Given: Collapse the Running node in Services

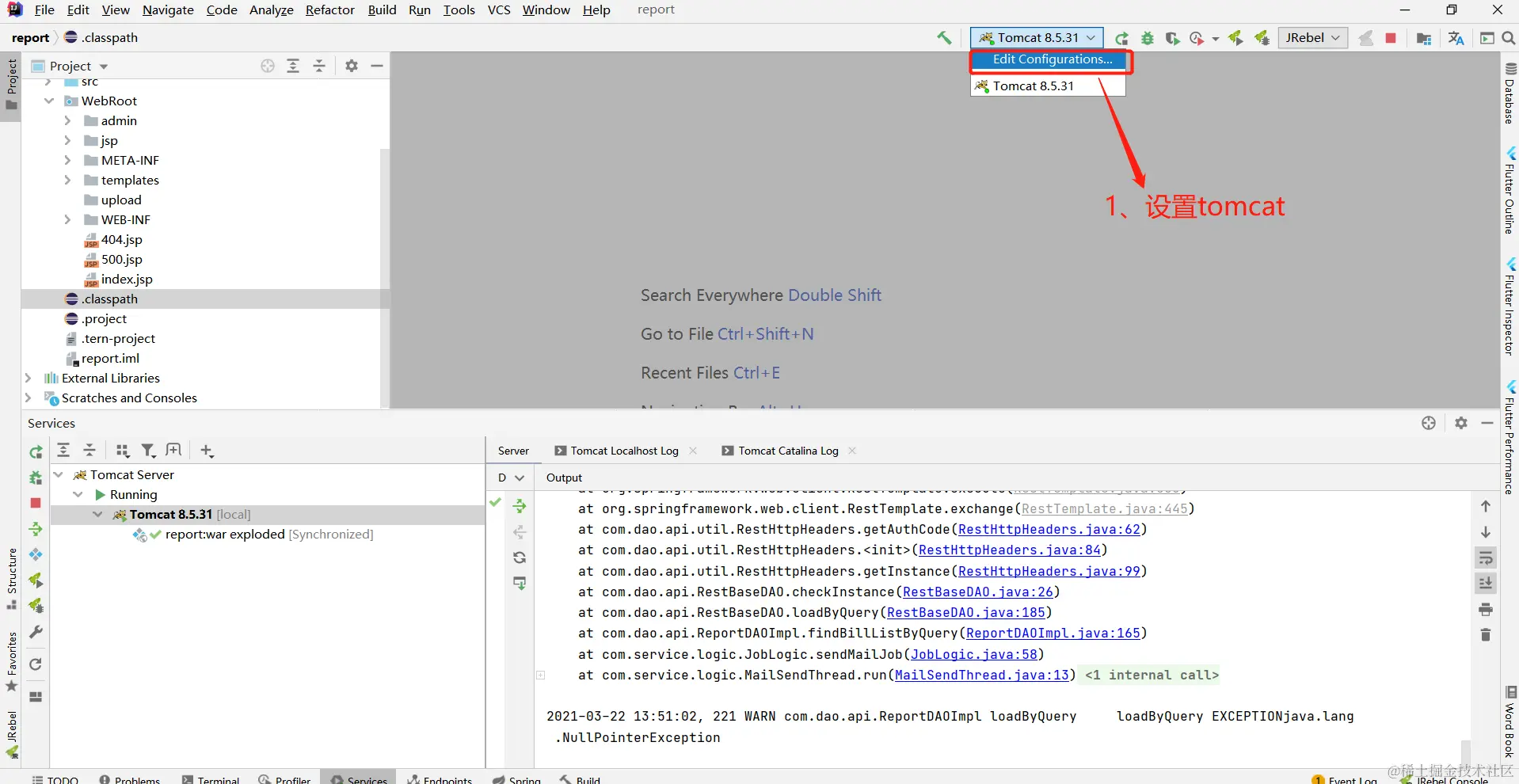Looking at the screenshot, I should pos(78,494).
